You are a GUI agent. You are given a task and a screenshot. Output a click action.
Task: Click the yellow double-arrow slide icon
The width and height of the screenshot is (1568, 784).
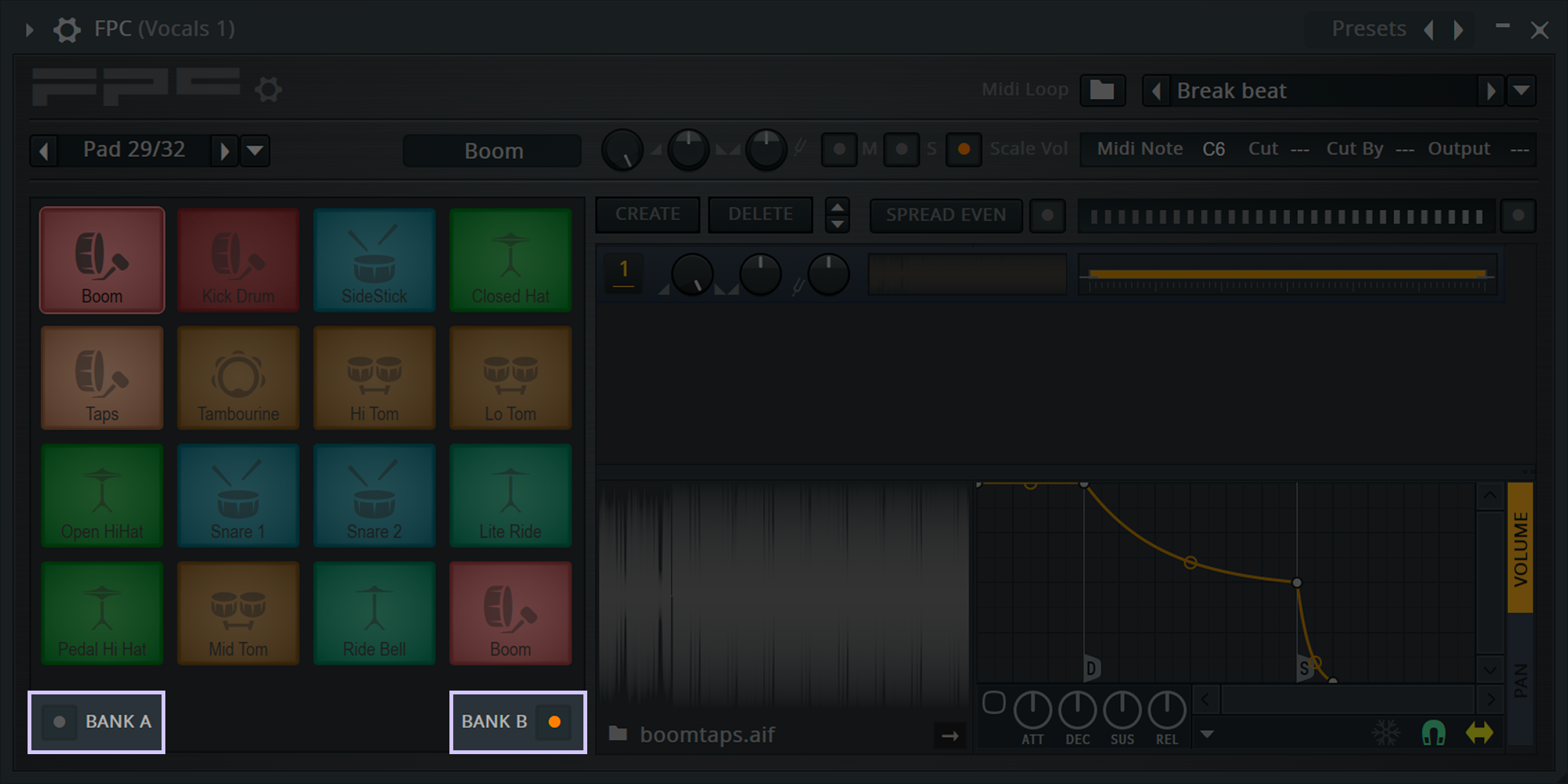click(x=1479, y=733)
